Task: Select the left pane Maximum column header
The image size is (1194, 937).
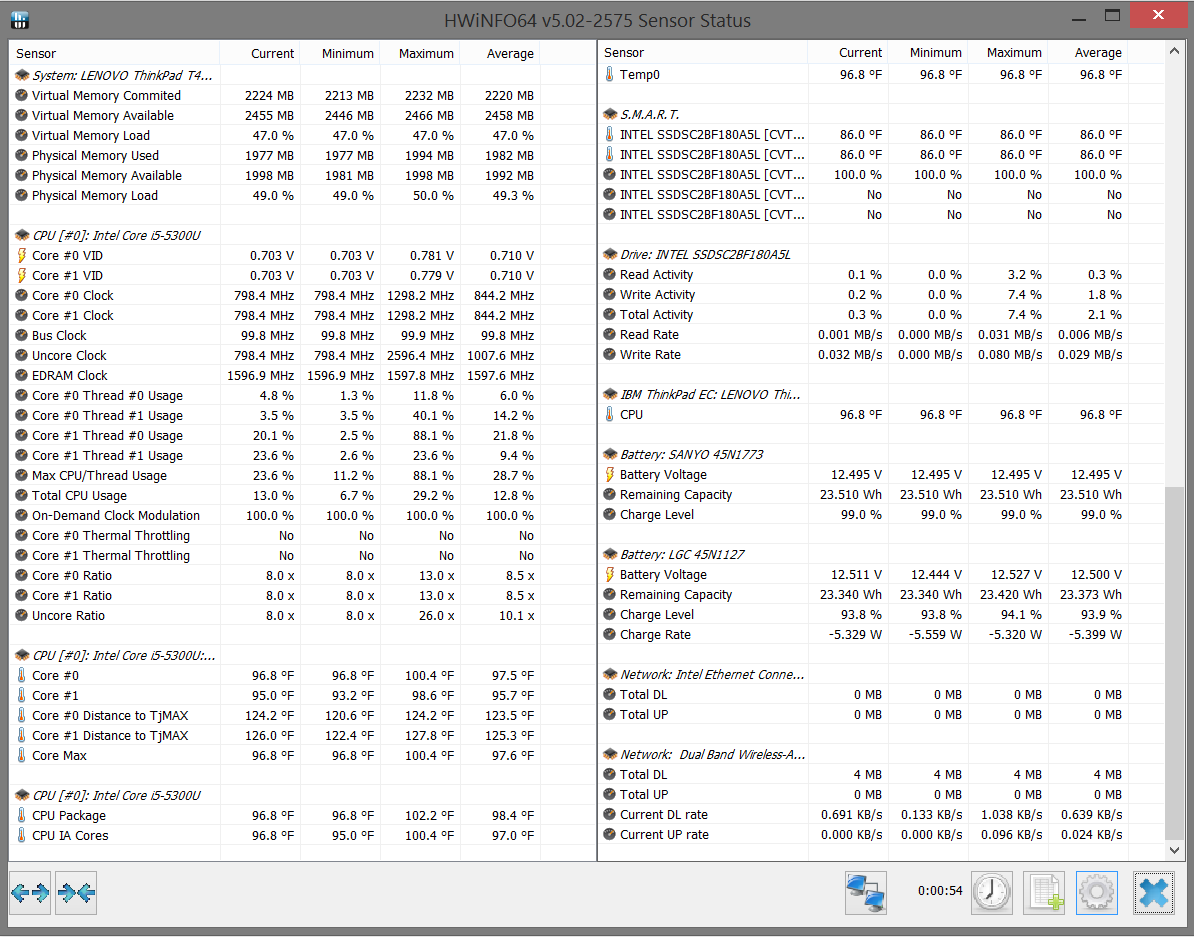Action: click(x=420, y=53)
